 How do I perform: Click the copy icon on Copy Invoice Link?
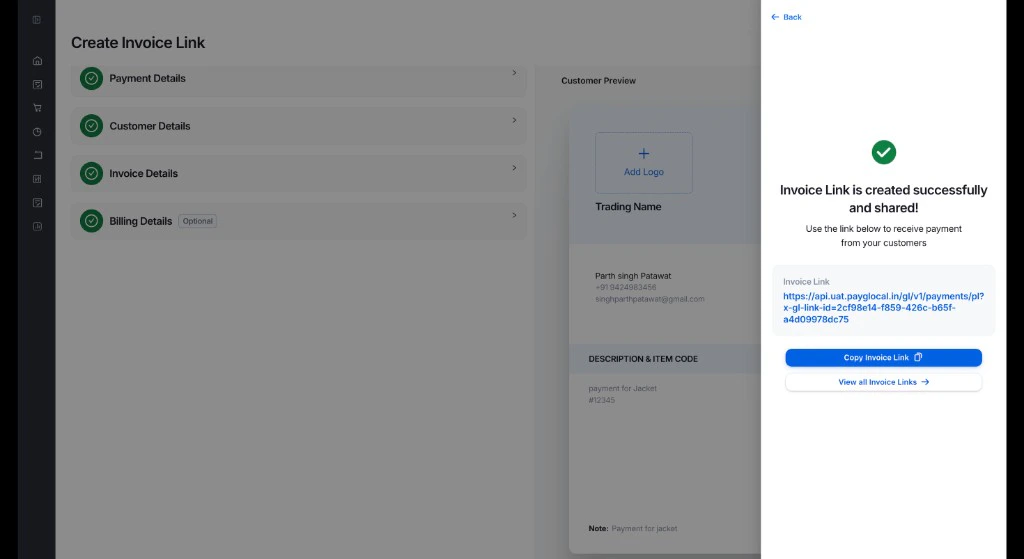coord(918,357)
